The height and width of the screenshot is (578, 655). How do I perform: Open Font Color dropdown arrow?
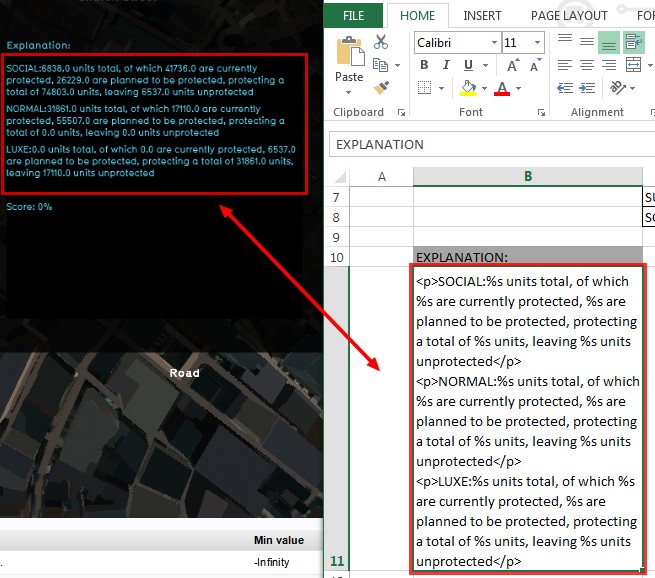[x=518, y=89]
